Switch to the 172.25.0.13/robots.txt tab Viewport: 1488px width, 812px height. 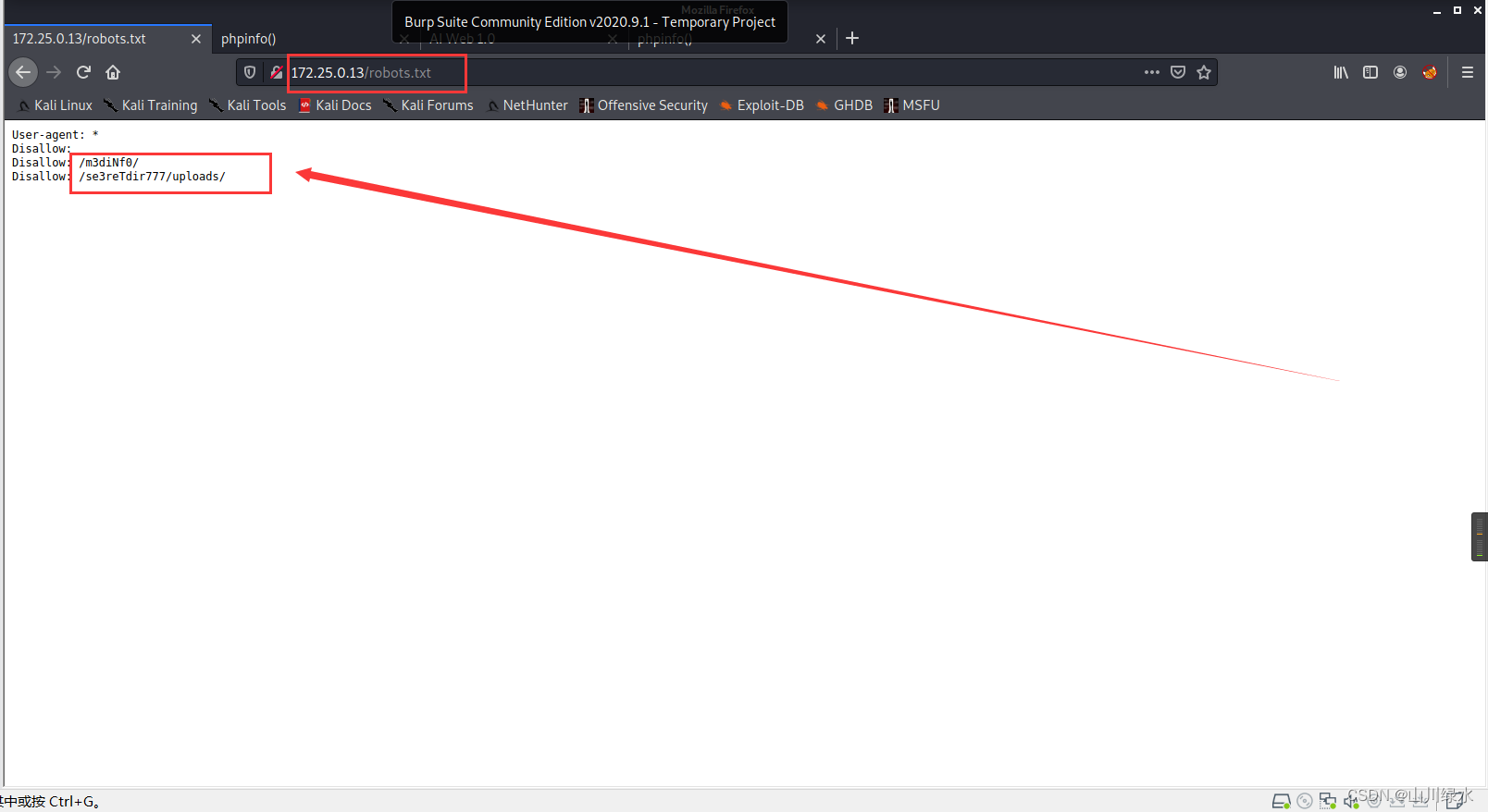107,39
